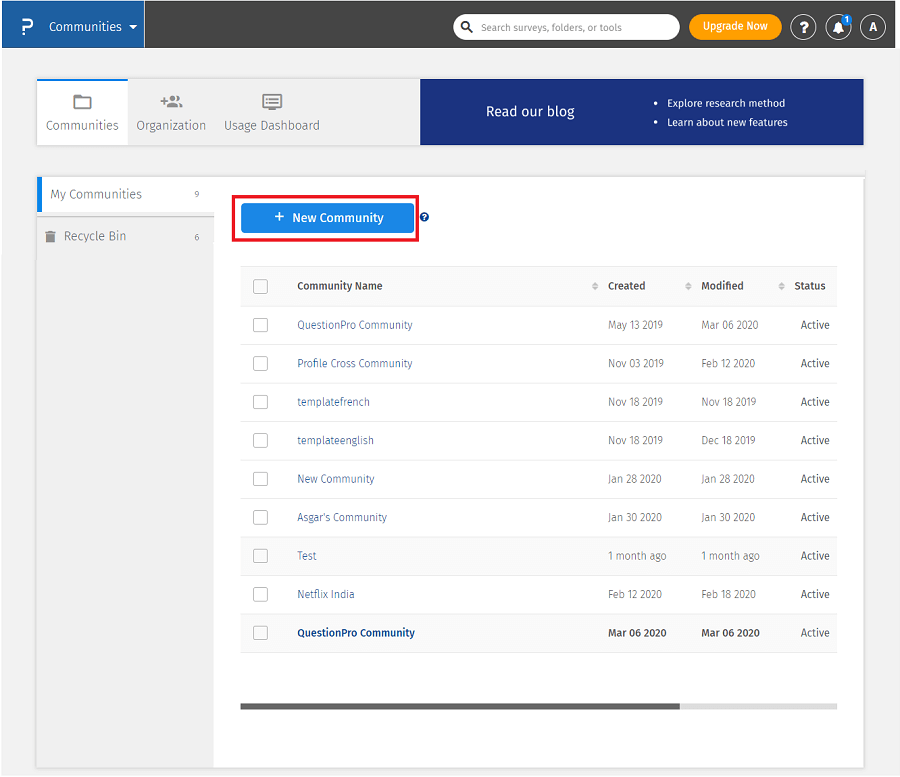Select the Profile Cross Community checkbox
The height and width of the screenshot is (777, 900).
click(x=260, y=364)
